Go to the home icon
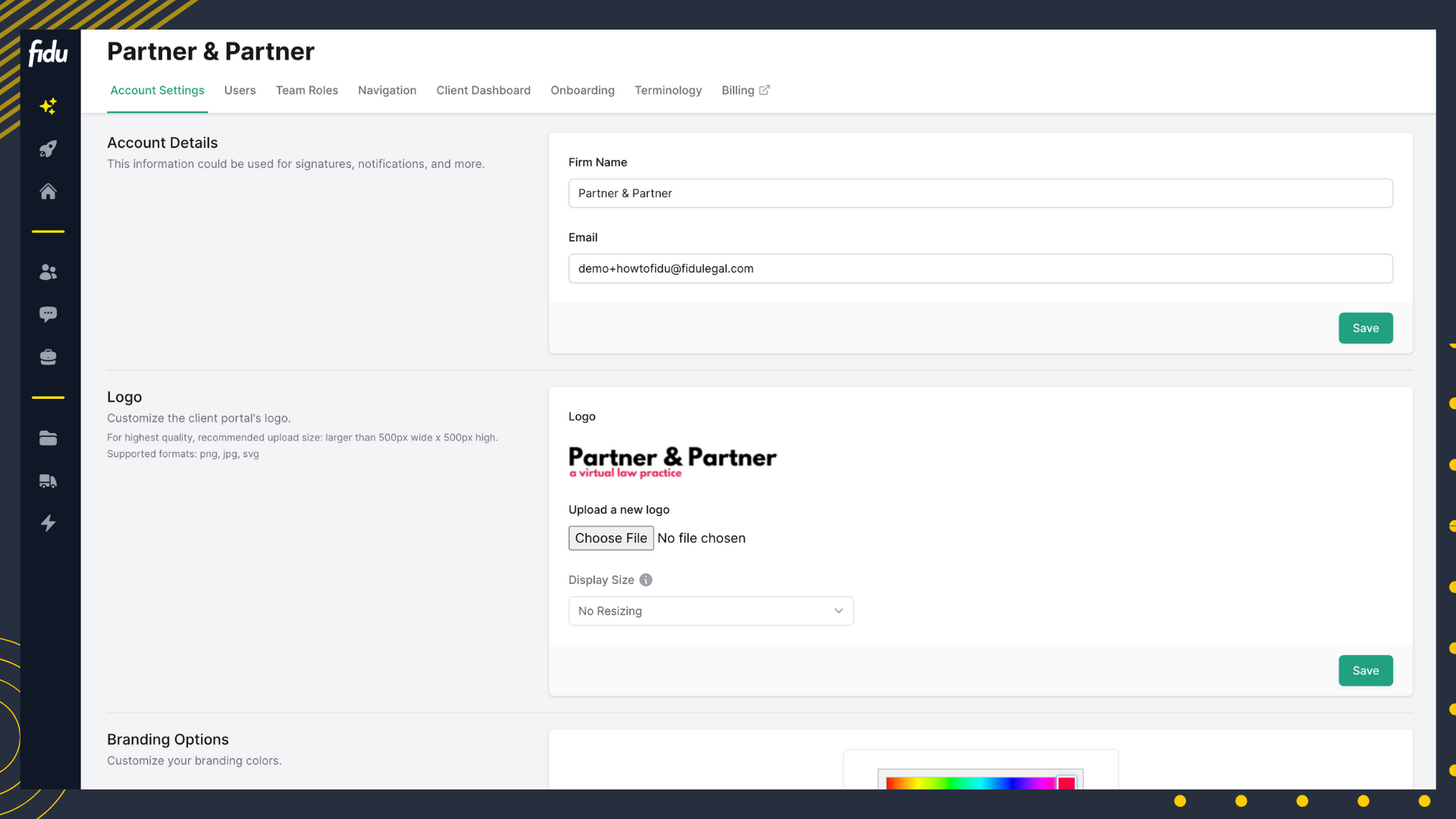1456x819 pixels. pos(48,191)
